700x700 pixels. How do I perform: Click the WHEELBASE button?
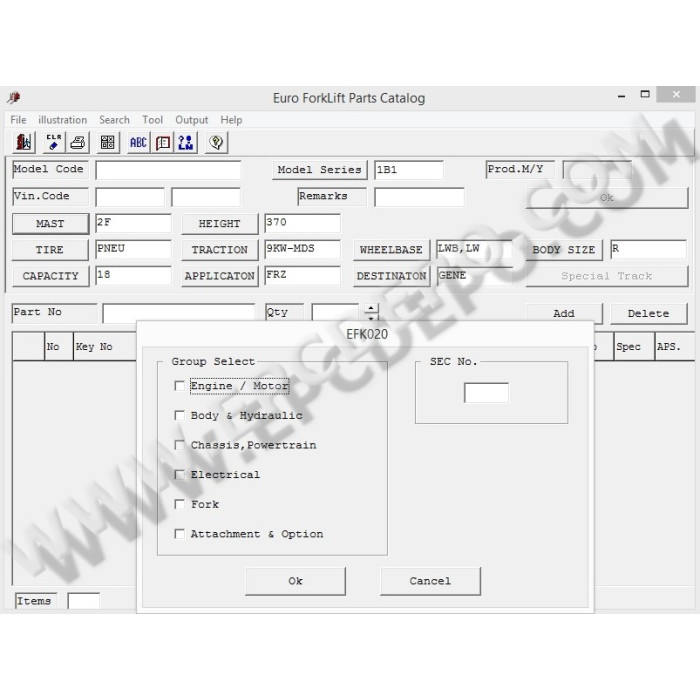(392, 250)
